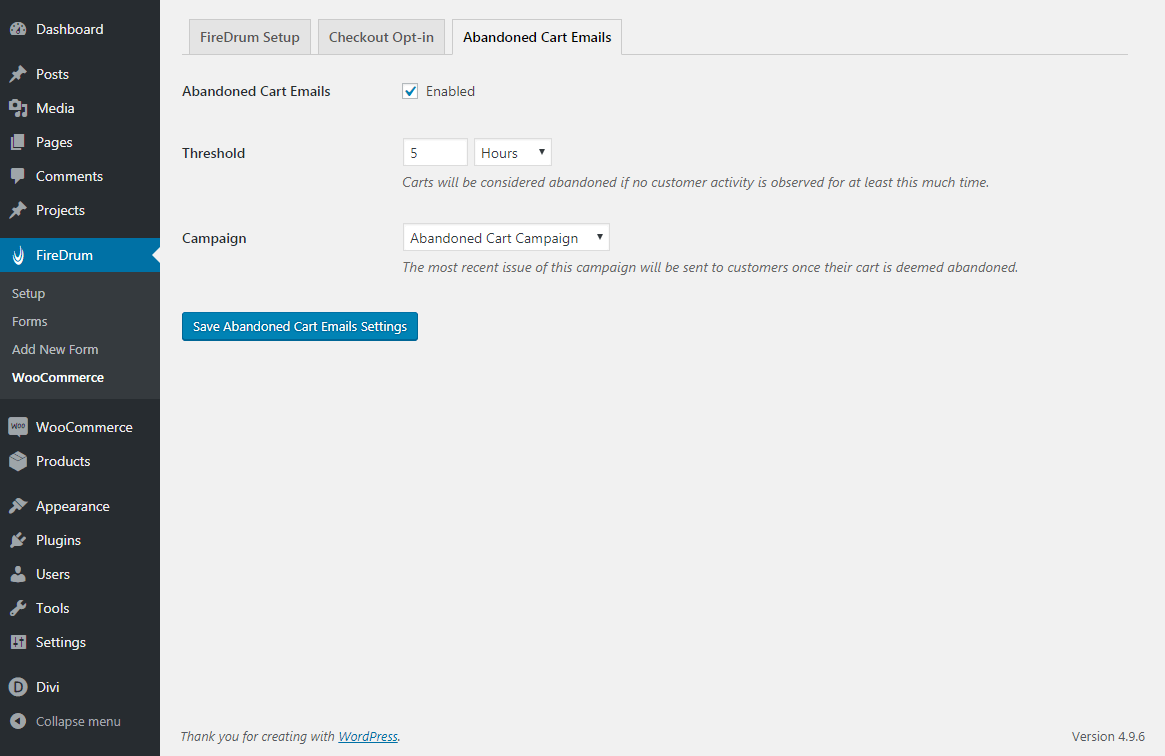
Task: Open Media via its camera icon
Action: click(x=17, y=108)
